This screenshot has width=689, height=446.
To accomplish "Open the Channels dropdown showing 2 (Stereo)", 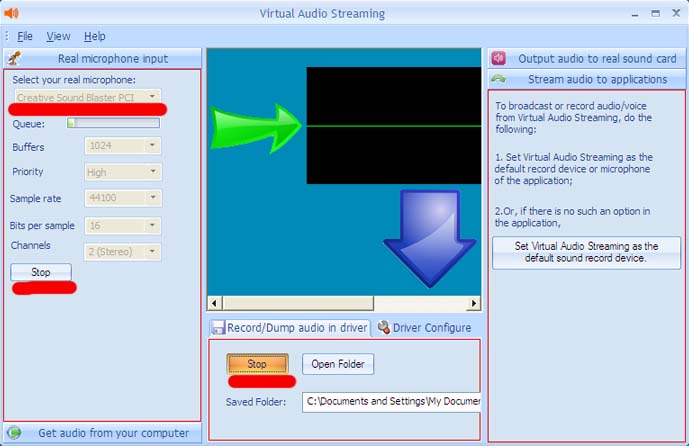I will (x=123, y=252).
